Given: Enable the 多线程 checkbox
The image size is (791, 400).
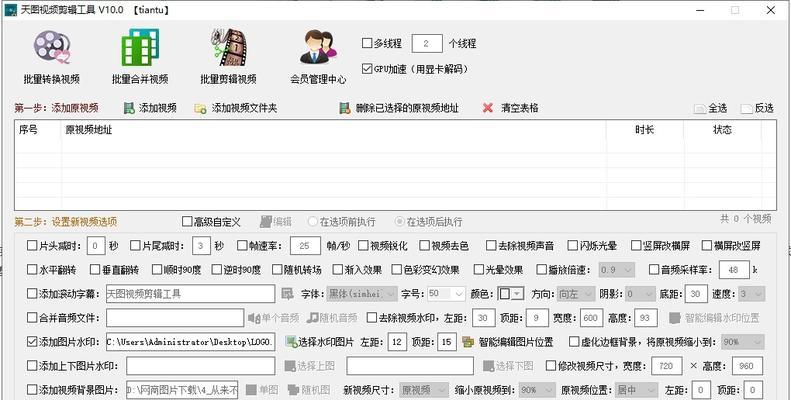Looking at the screenshot, I should click(x=367, y=43).
